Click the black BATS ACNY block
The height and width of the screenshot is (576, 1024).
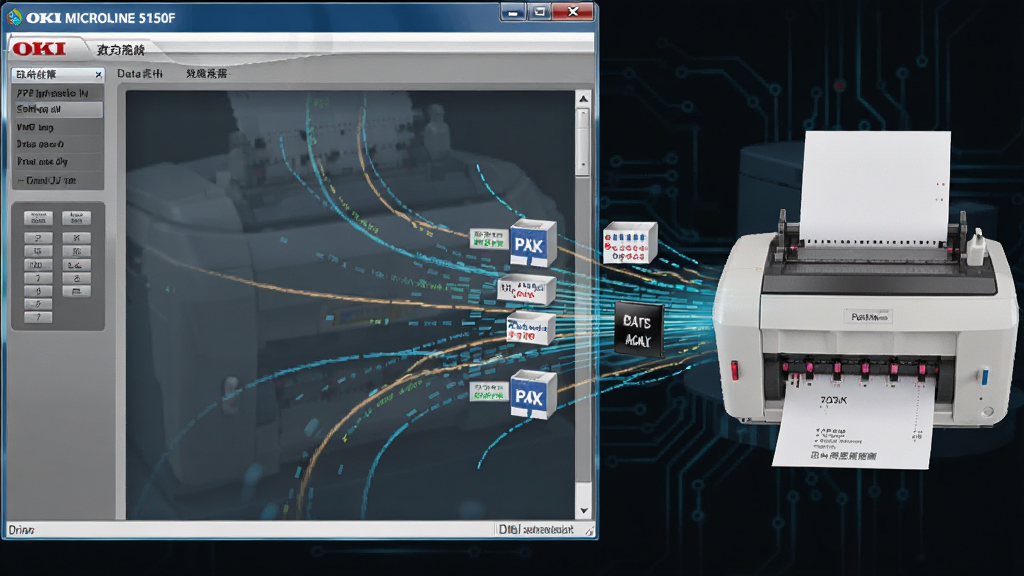(638, 330)
